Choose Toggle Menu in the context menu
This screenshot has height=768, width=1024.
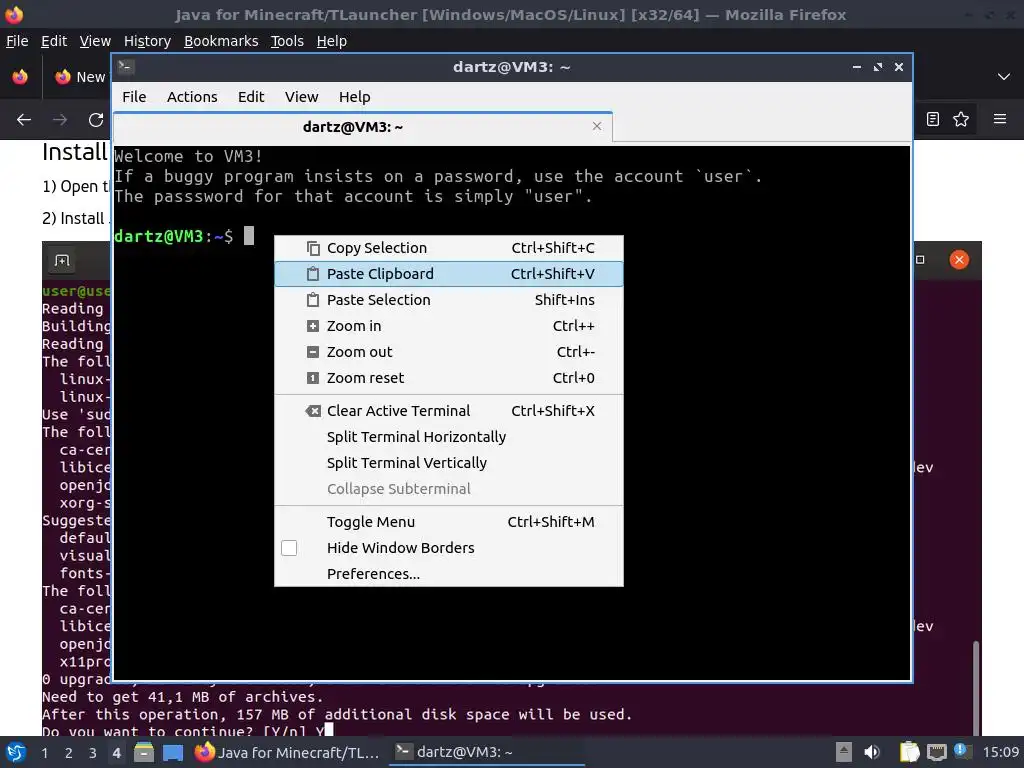(x=449, y=522)
